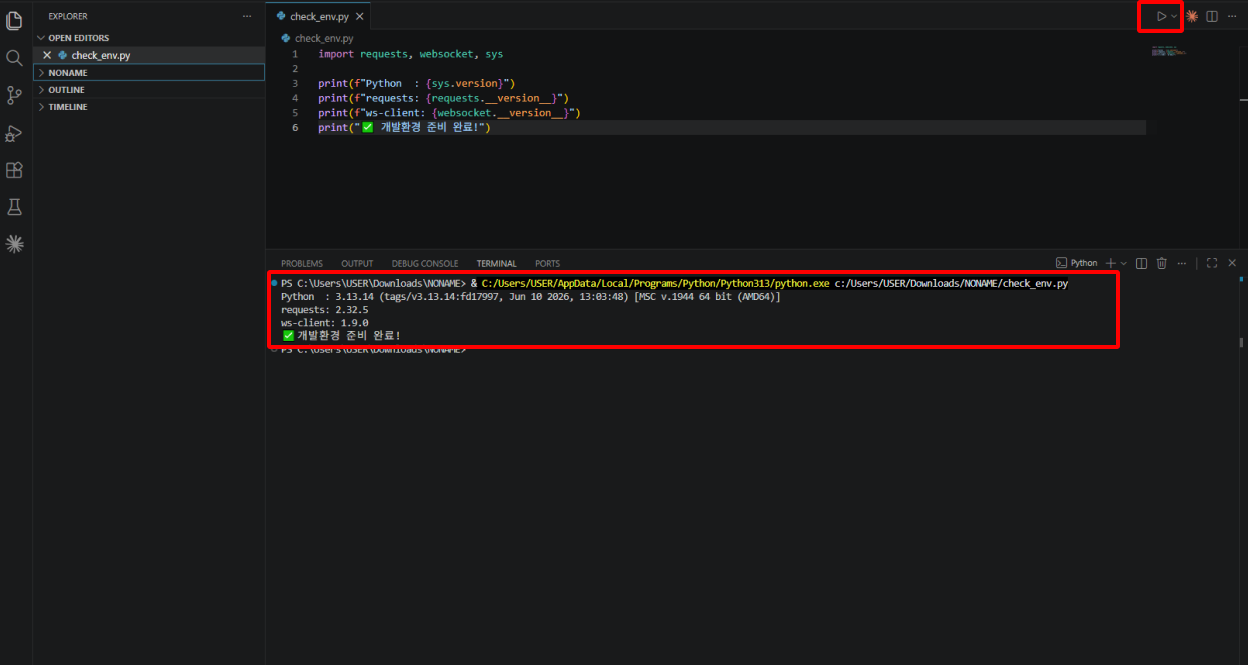Click 'requests: 2.32.5' terminal output

click(x=324, y=310)
